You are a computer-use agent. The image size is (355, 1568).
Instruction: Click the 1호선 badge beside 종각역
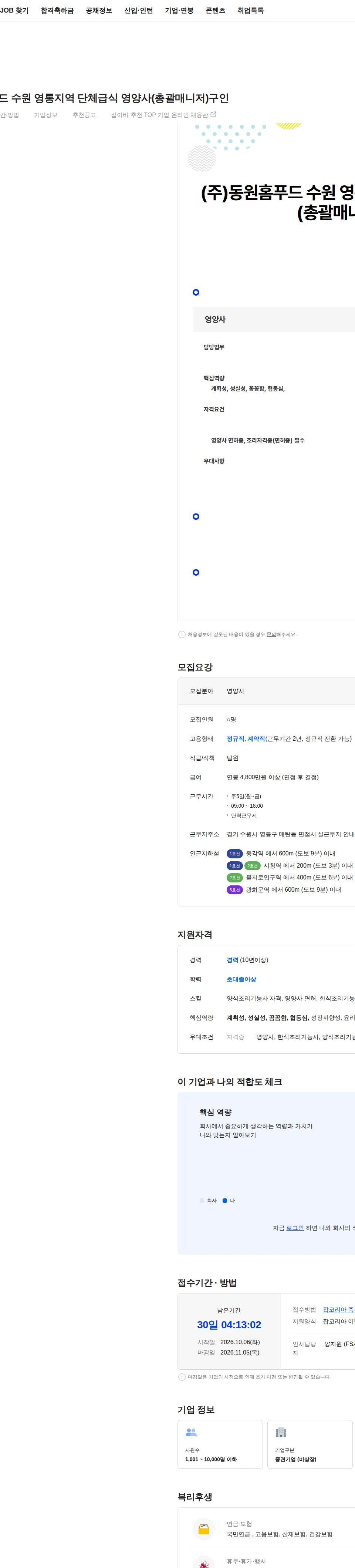coord(235,854)
